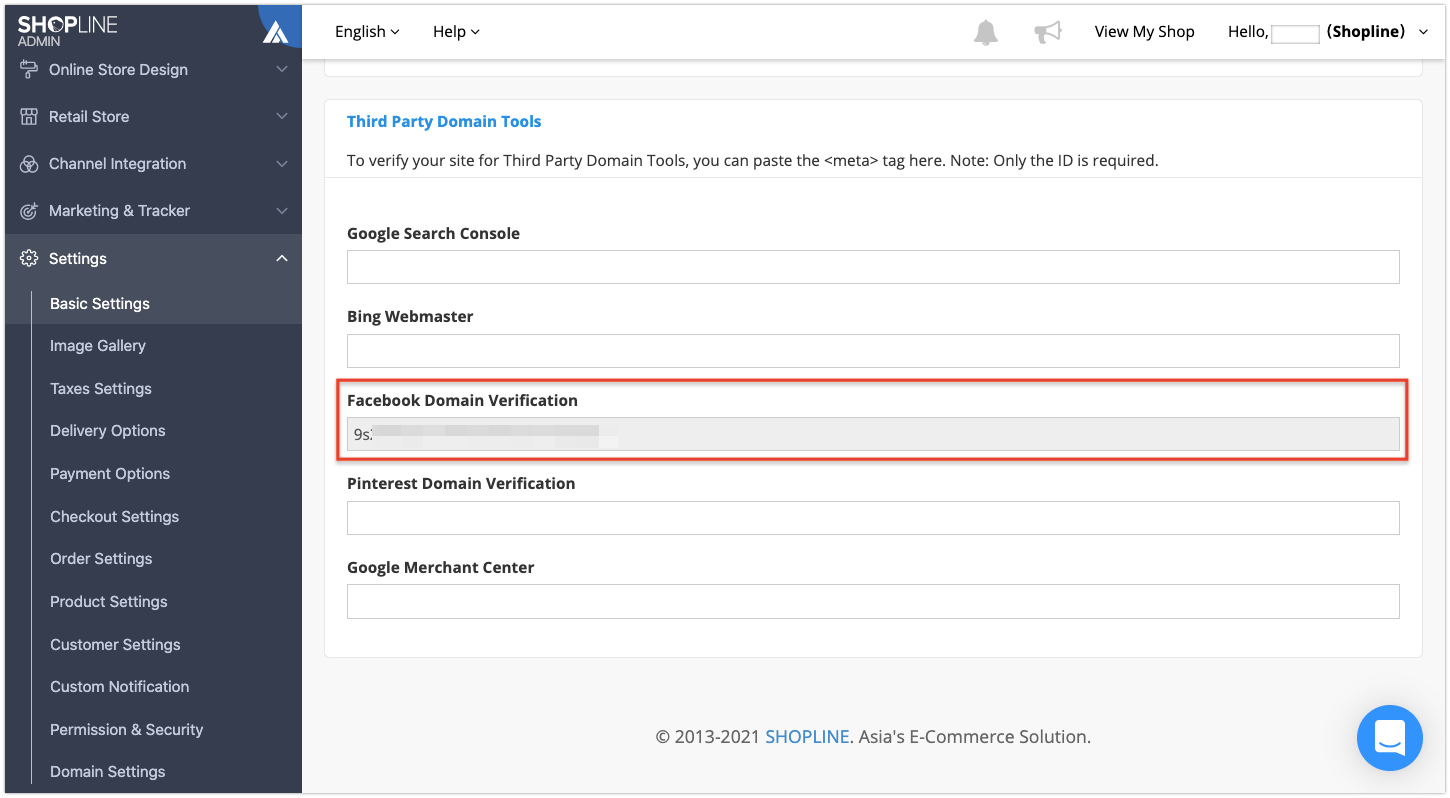Click the Online Store Design paint icon
1450x798 pixels.
click(29, 69)
